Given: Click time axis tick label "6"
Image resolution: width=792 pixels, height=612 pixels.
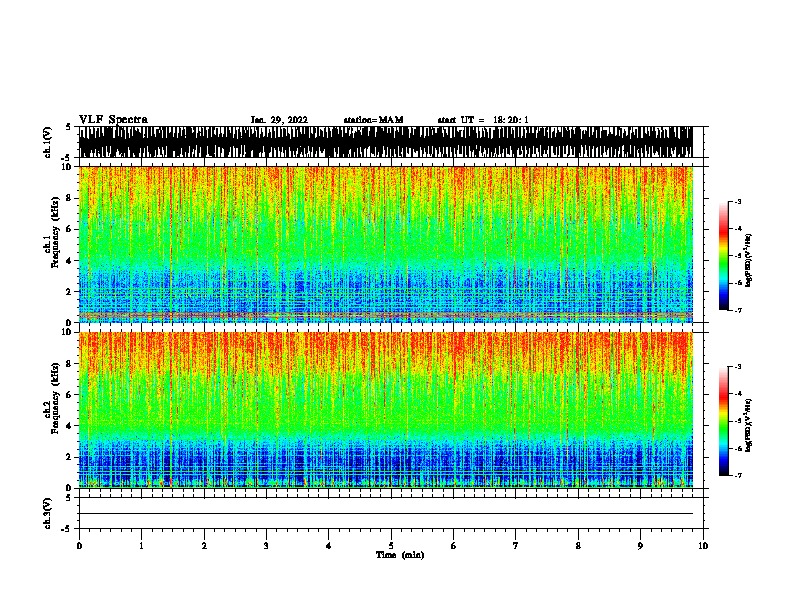Looking at the screenshot, I should 453,546.
